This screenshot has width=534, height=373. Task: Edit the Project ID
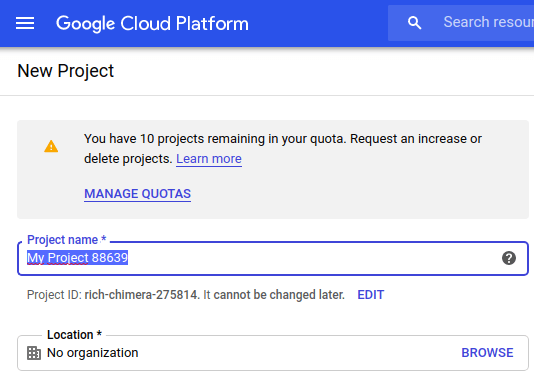[x=371, y=295]
